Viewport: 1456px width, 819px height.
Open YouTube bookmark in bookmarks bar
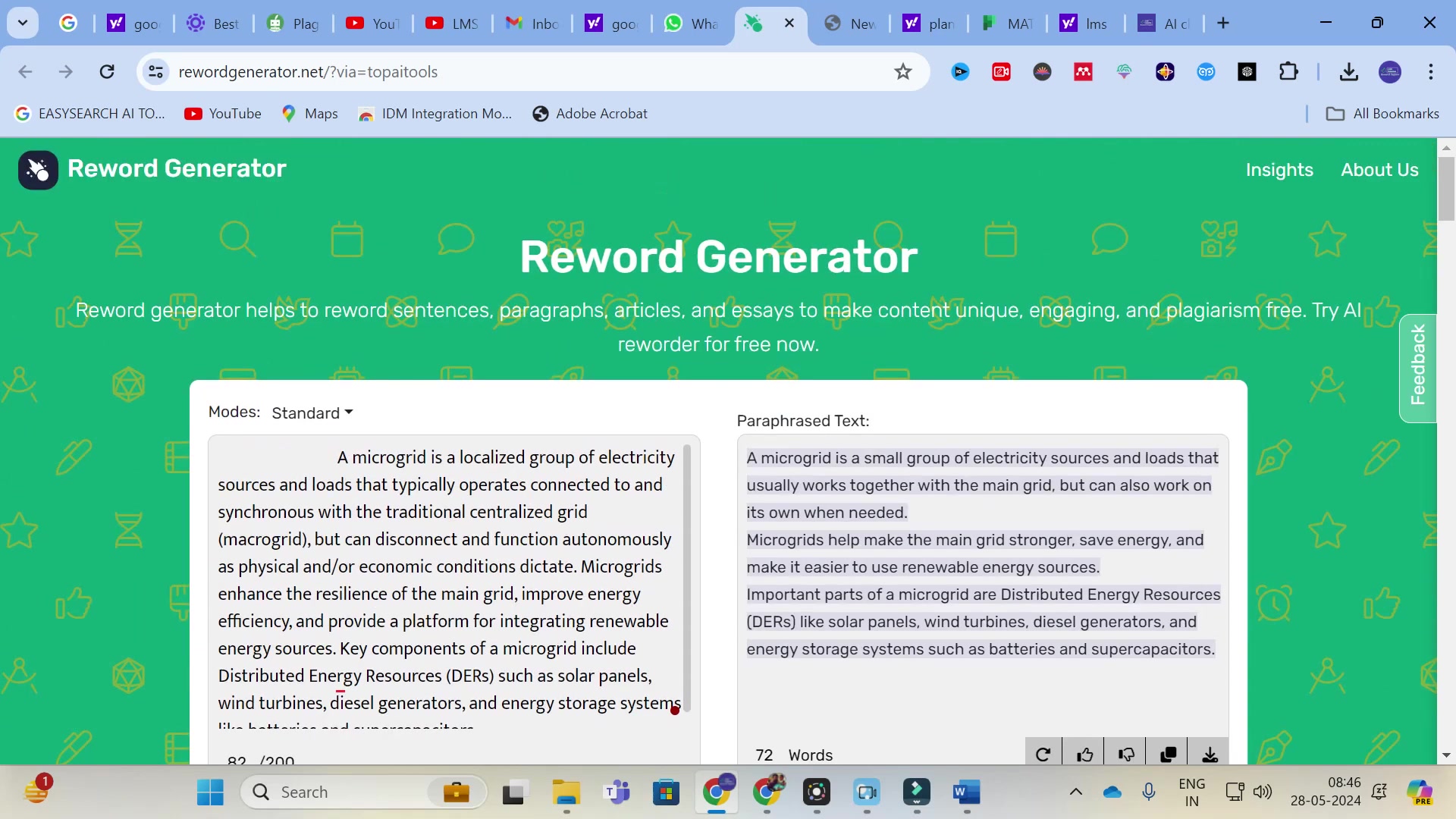[223, 114]
